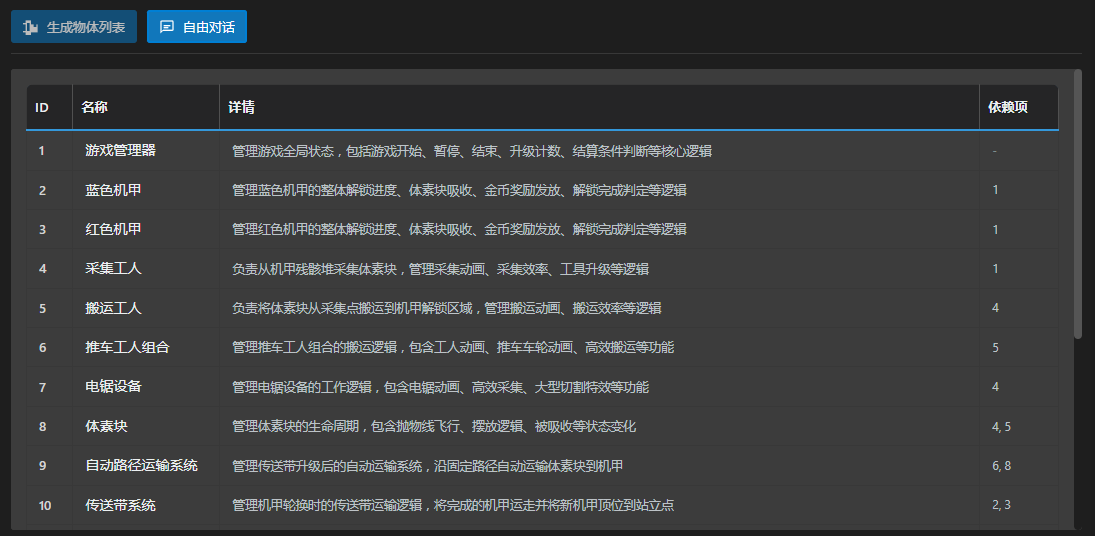Viewport: 1095px width, 536px height.
Task: Click the 管理推车工人组合的搬运逻辑 details text
Action: [453, 347]
